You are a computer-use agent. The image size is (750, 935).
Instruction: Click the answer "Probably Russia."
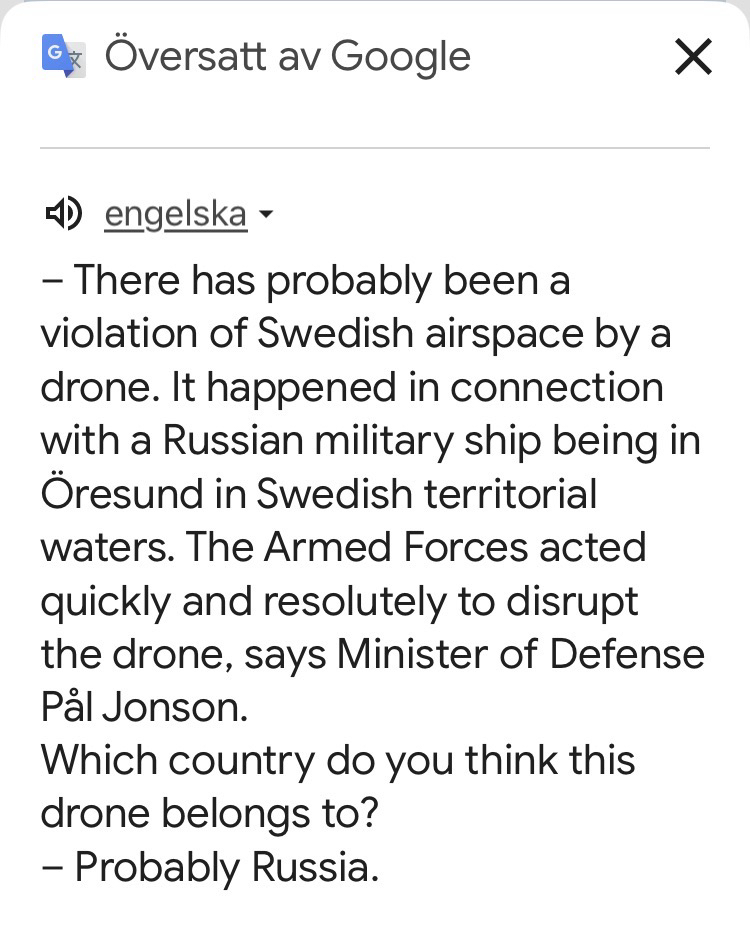point(227,867)
